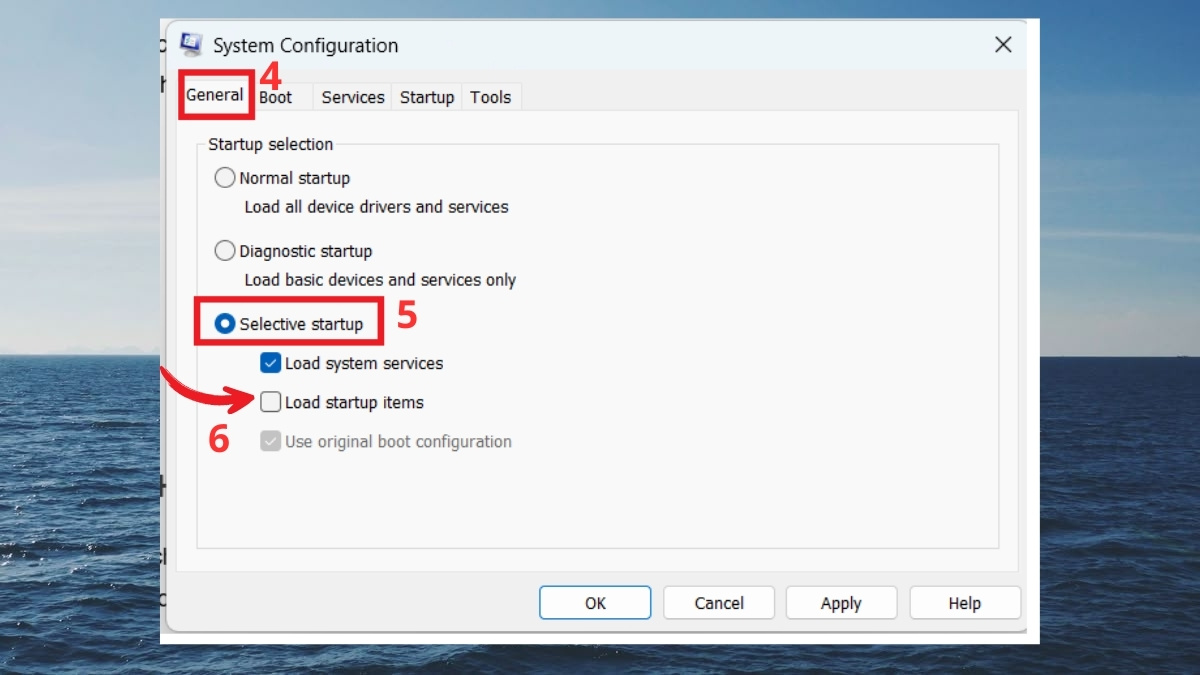The width and height of the screenshot is (1200, 675).
Task: Close the System Configuration dialog
Action: [1003, 45]
